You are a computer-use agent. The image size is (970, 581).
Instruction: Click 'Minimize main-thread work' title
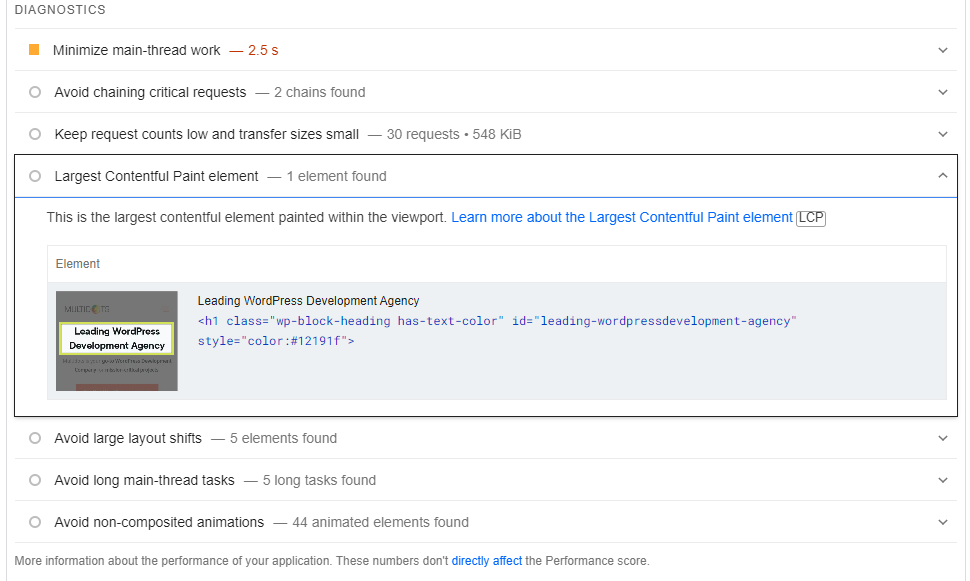pyautogui.click(x=137, y=50)
